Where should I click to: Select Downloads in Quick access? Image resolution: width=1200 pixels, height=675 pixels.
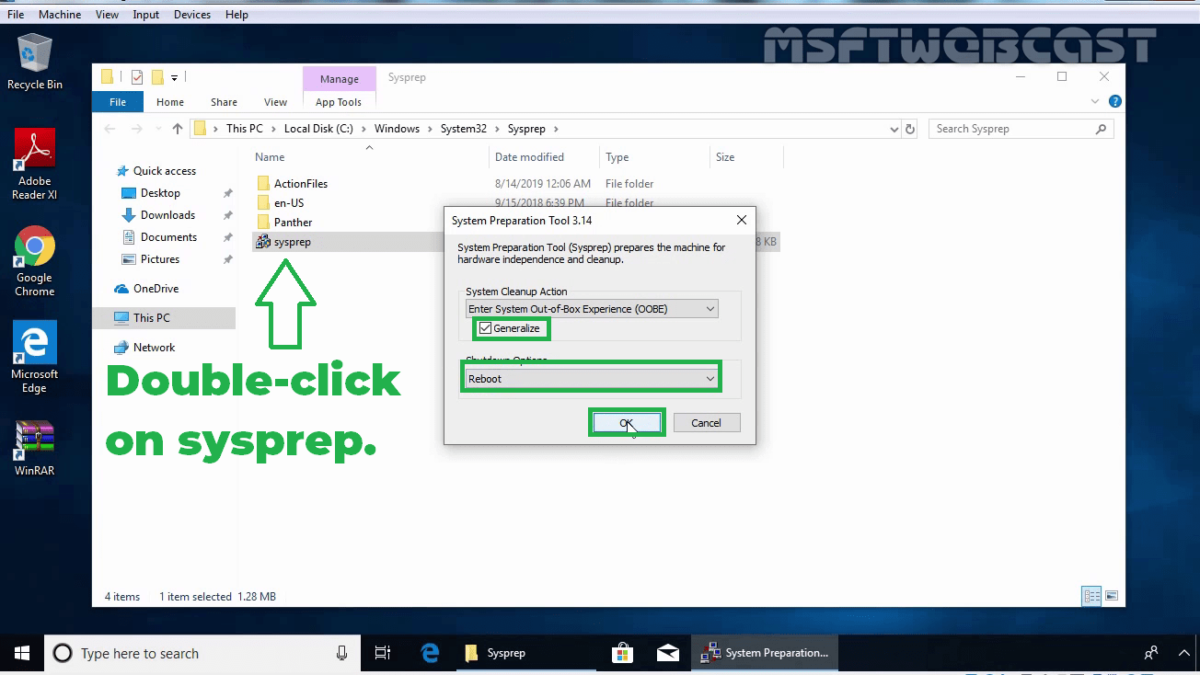click(x=167, y=215)
